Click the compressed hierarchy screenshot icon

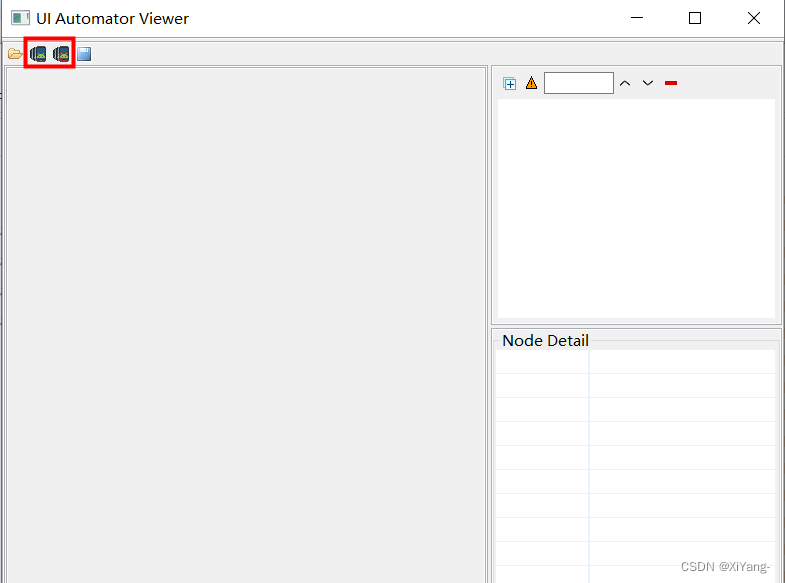(x=61, y=54)
